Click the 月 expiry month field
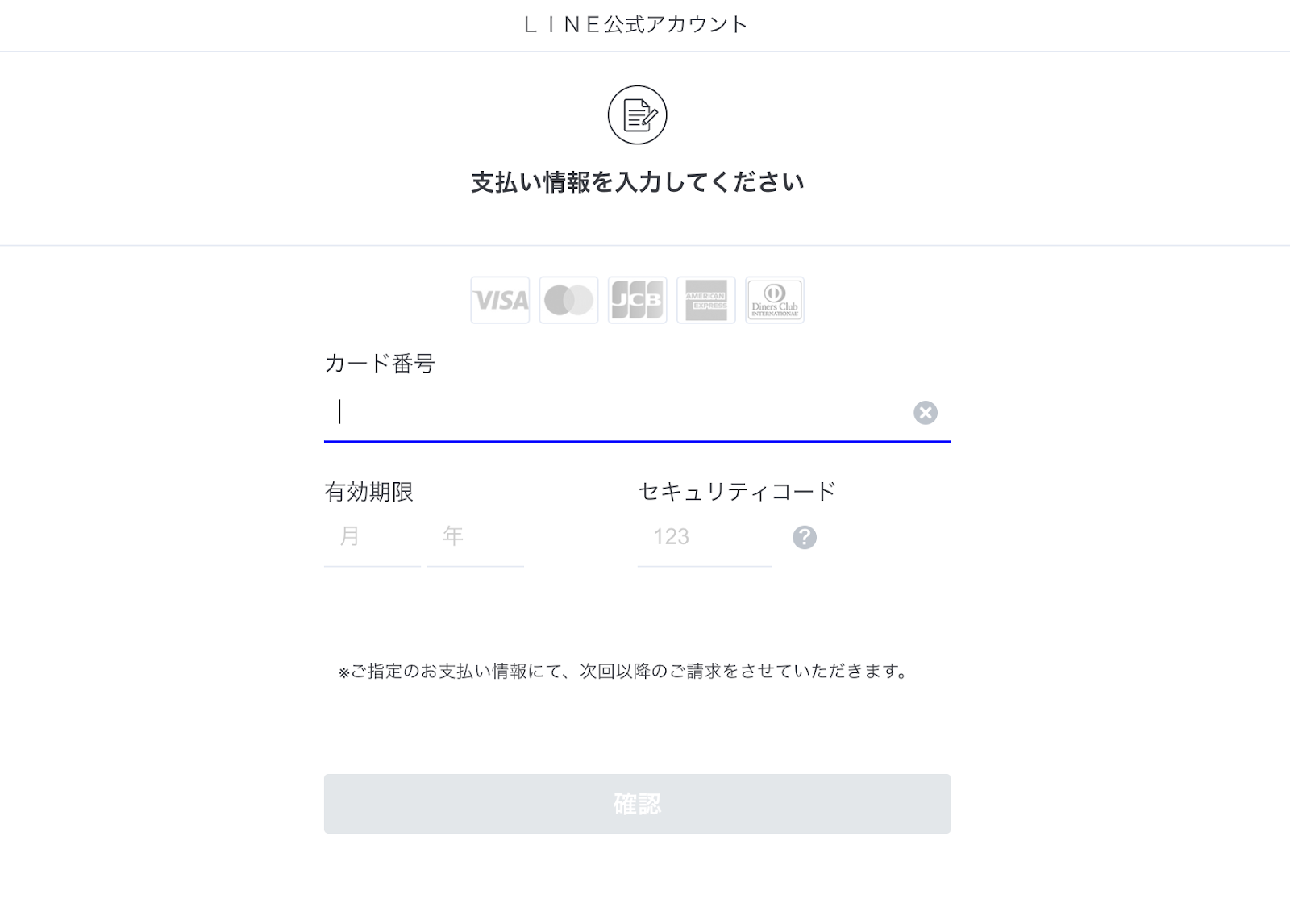Screen dimensions: 1290x924 point(372,537)
